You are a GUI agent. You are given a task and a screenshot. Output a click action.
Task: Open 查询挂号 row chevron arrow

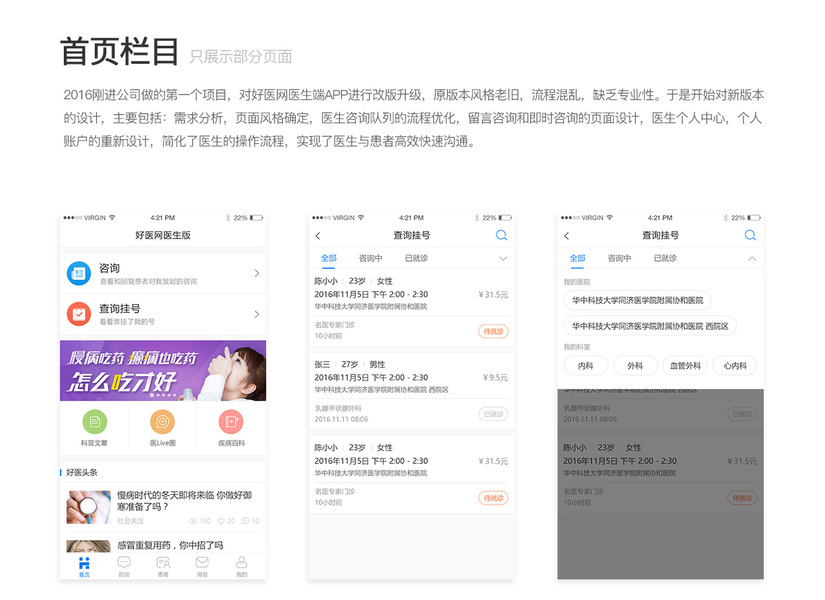coord(257,314)
